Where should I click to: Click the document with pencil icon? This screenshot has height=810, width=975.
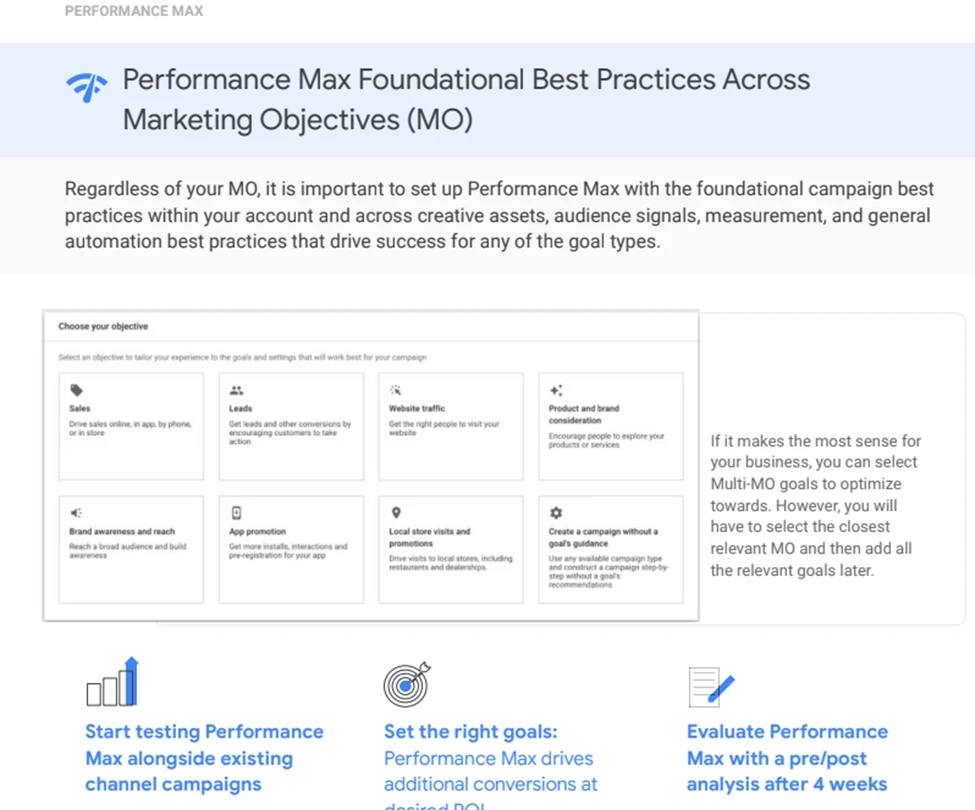point(711,687)
